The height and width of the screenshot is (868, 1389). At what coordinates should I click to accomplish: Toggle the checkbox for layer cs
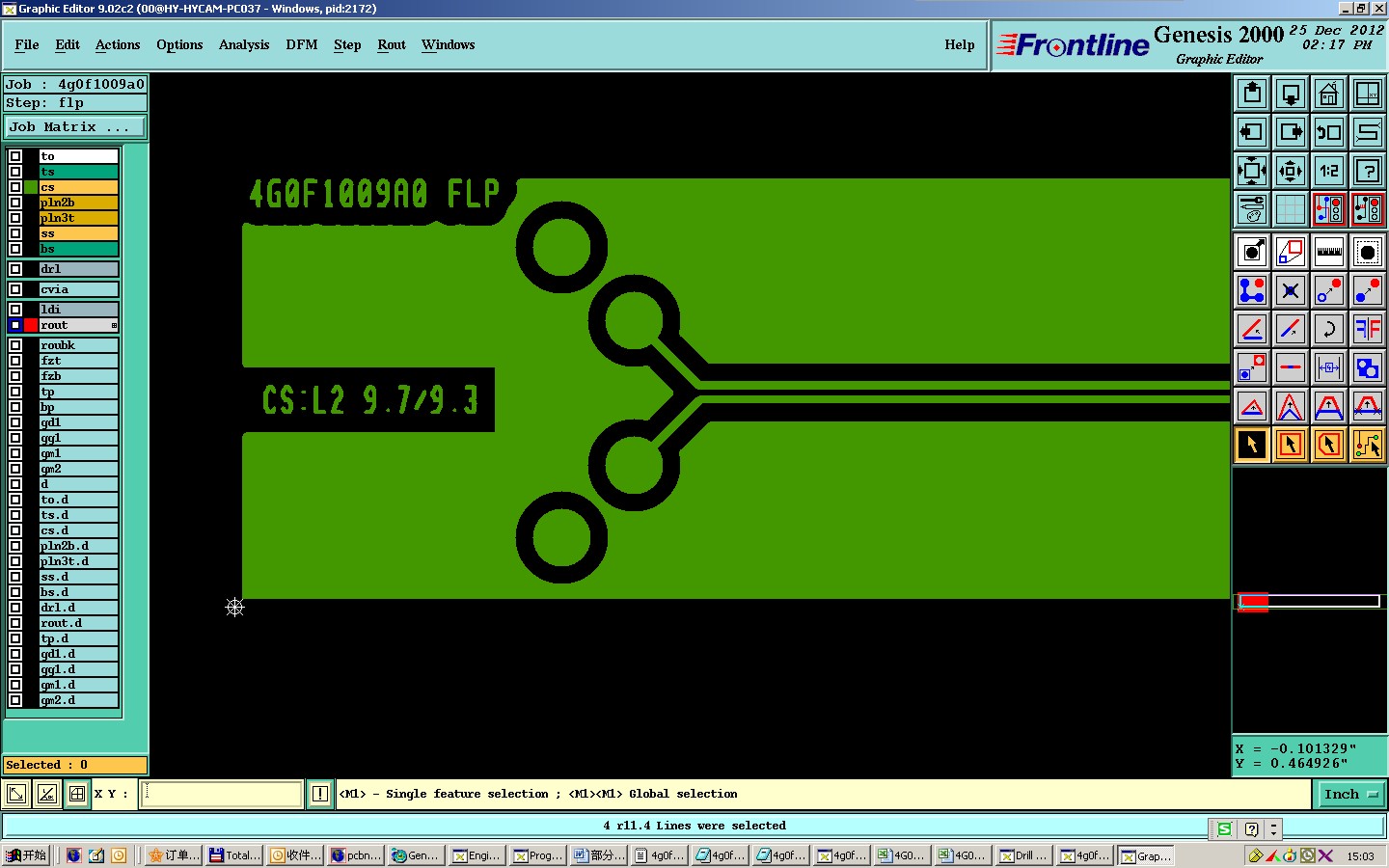[x=15, y=187]
